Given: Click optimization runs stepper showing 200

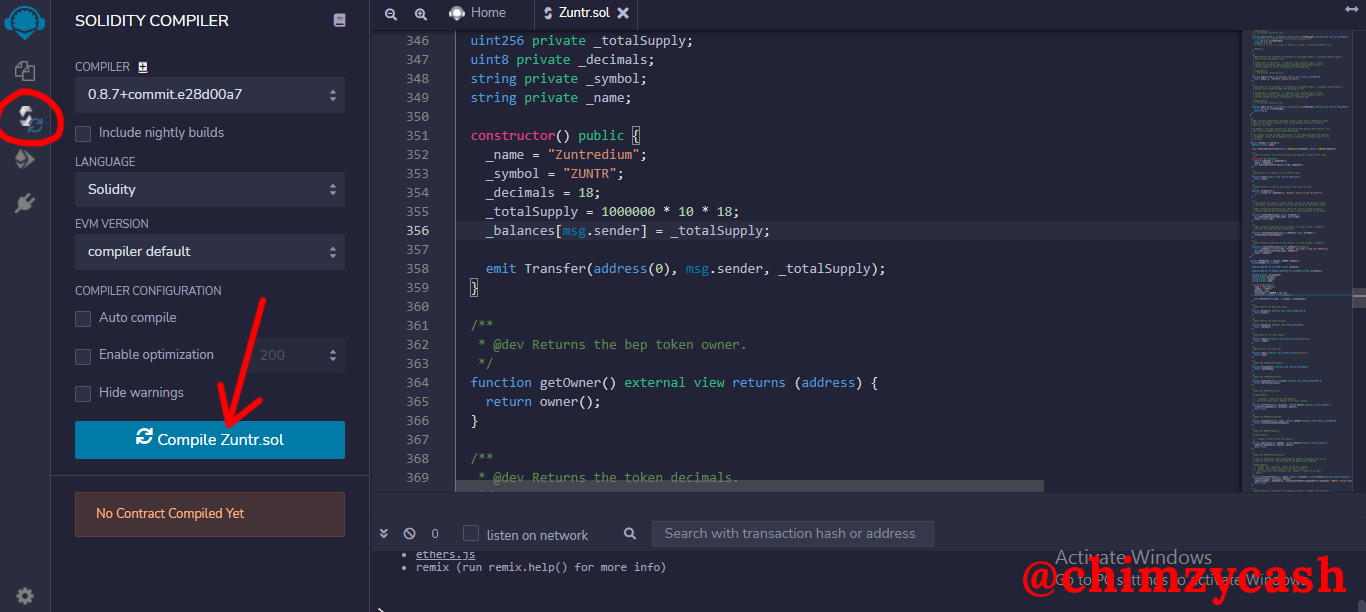Looking at the screenshot, I should point(297,355).
